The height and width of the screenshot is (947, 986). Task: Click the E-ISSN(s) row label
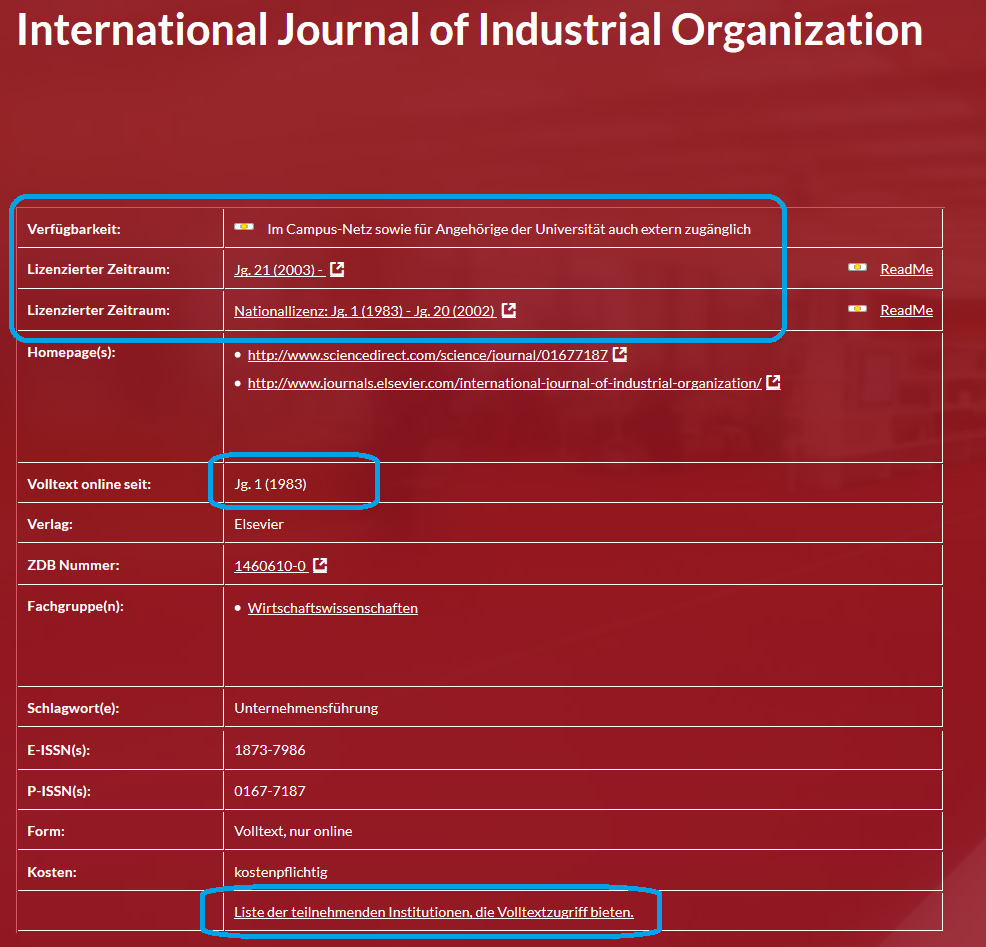pyautogui.click(x=58, y=750)
